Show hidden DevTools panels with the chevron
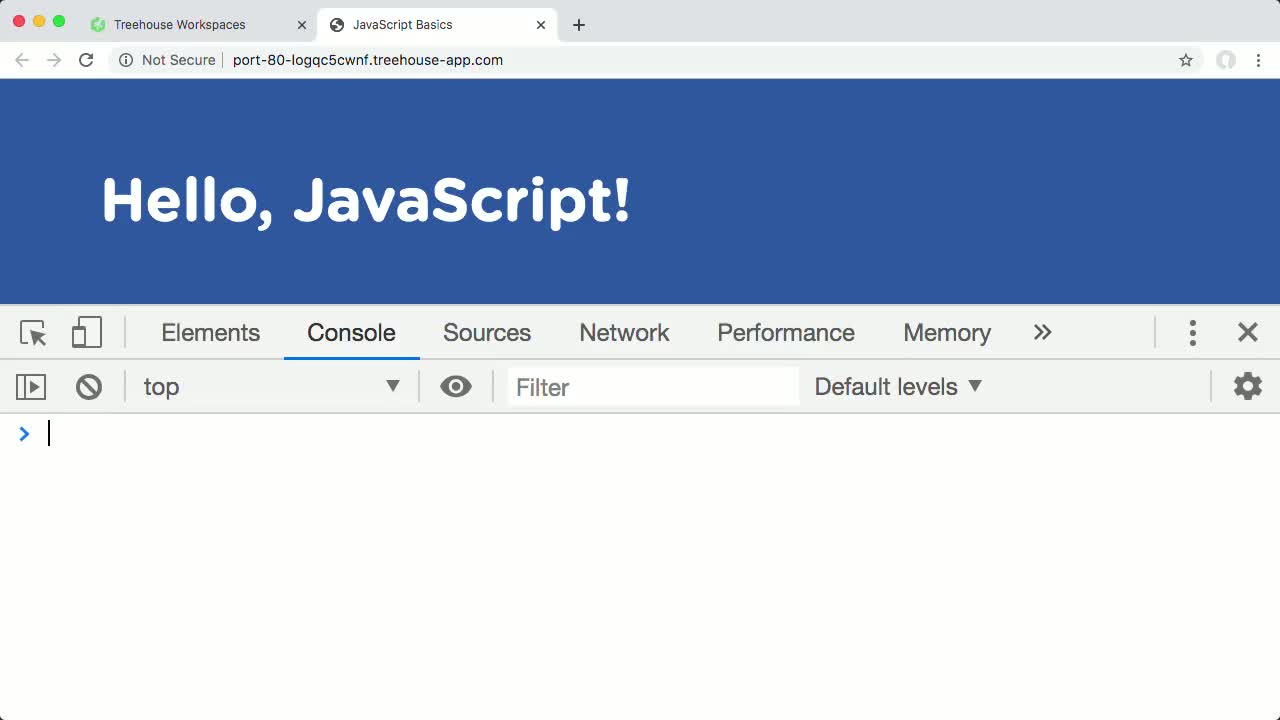1280x720 pixels. 1043,332
